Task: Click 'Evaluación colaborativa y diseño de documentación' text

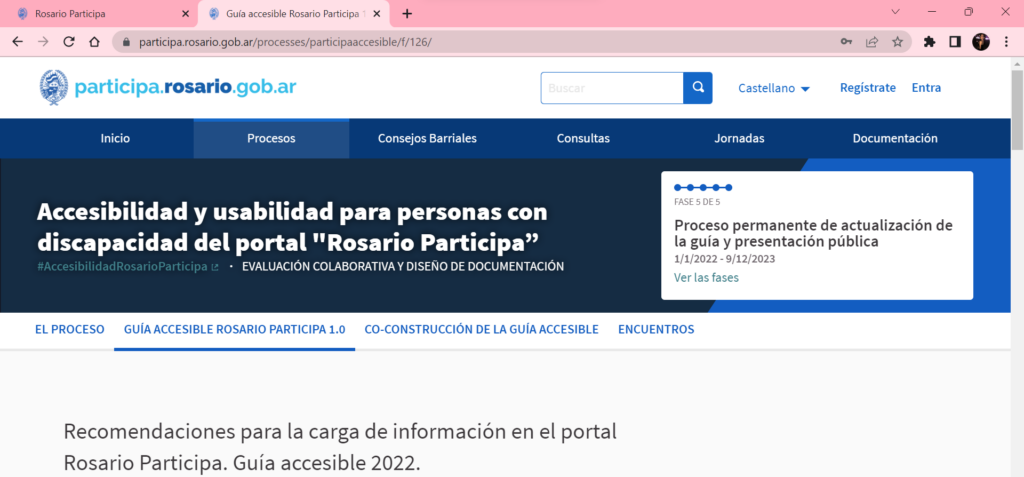Action: 403,267
